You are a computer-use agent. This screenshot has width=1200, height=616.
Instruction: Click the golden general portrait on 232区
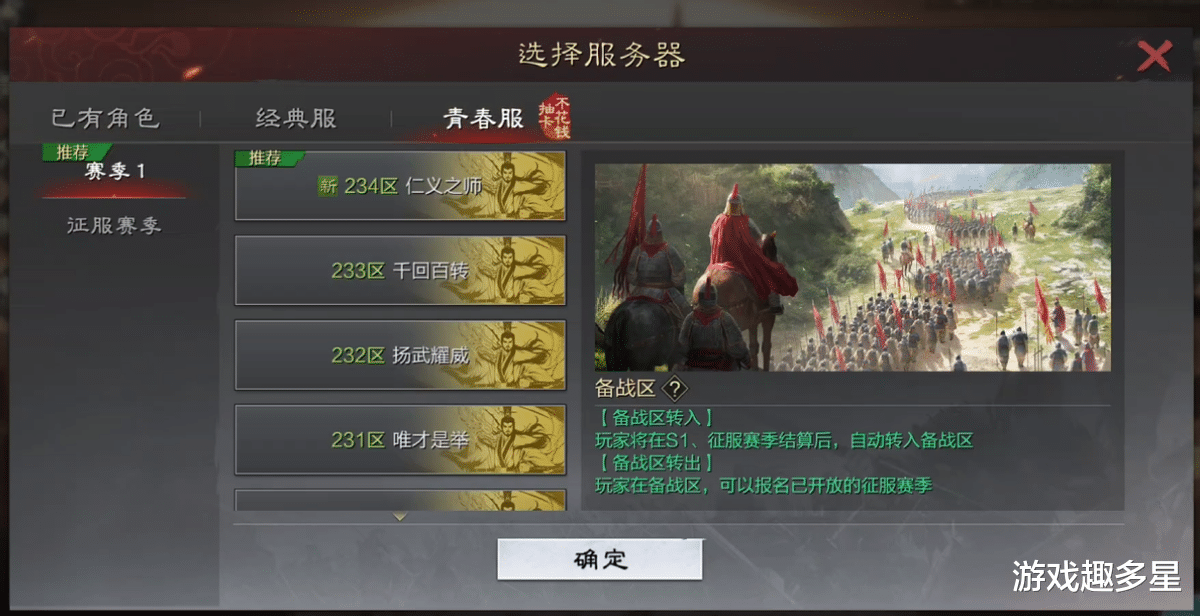(x=515, y=355)
